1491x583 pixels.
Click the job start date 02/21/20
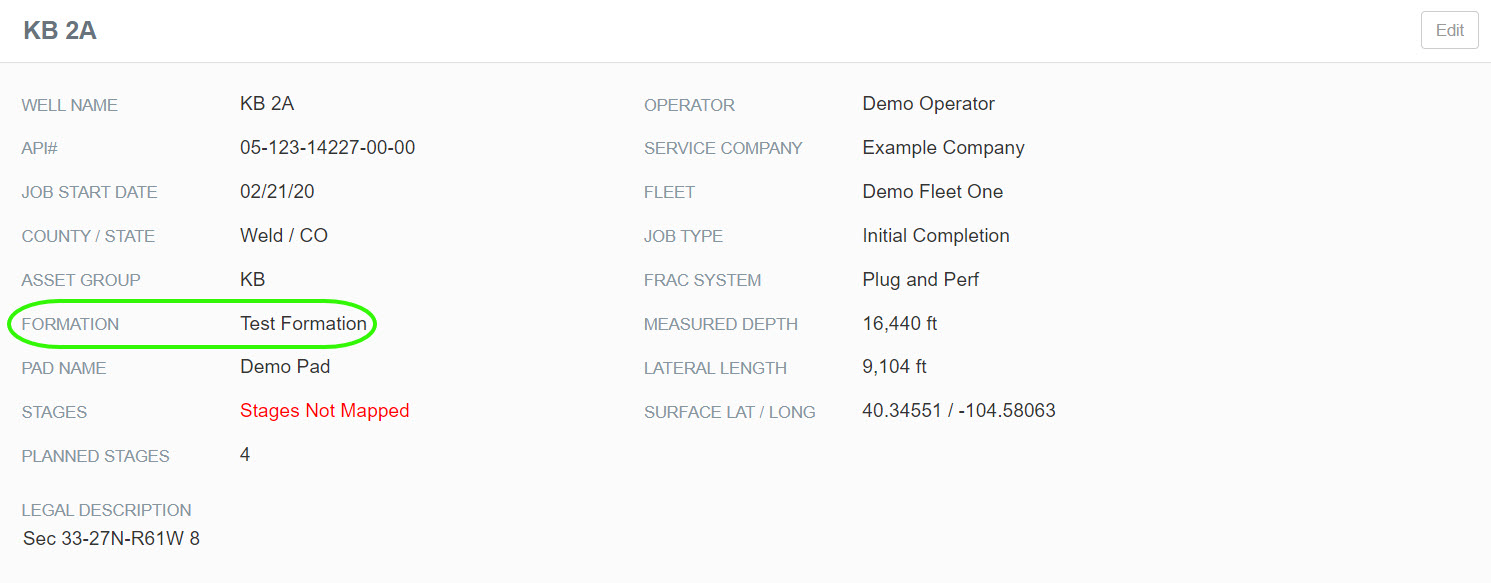(276, 192)
